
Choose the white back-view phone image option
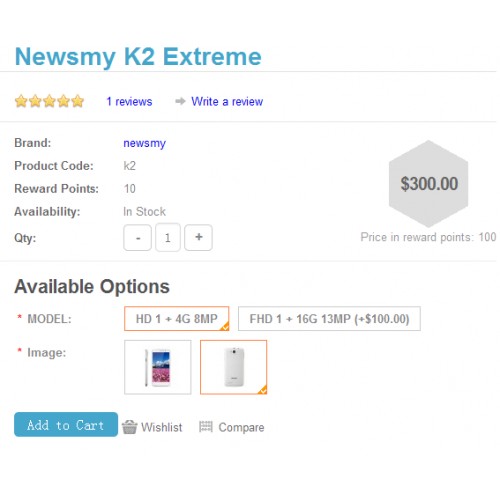click(234, 367)
